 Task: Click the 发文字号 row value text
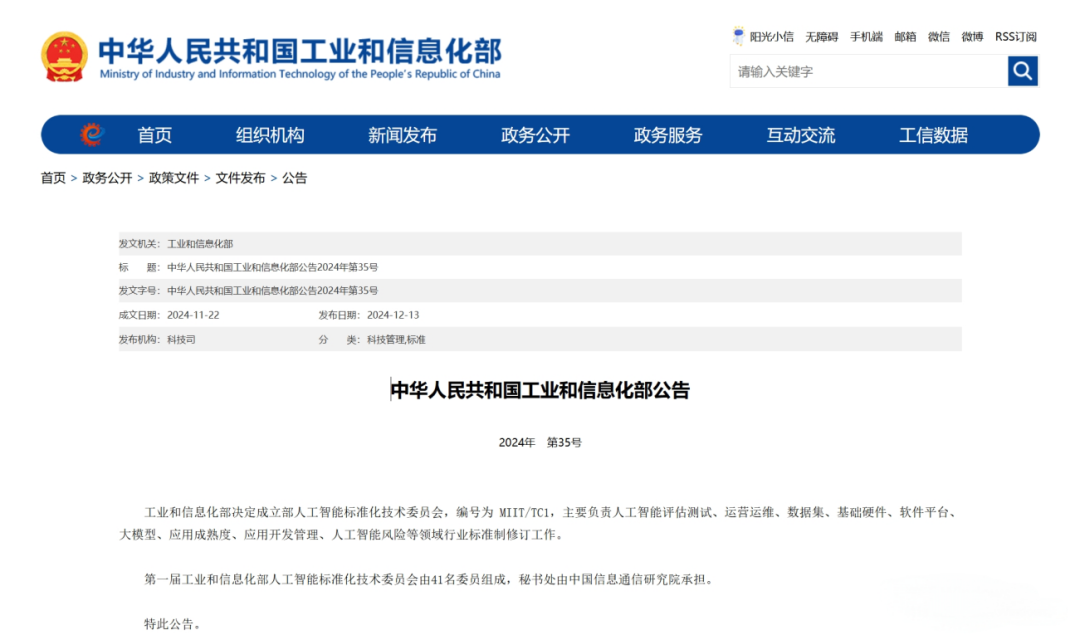pyautogui.click(x=272, y=291)
